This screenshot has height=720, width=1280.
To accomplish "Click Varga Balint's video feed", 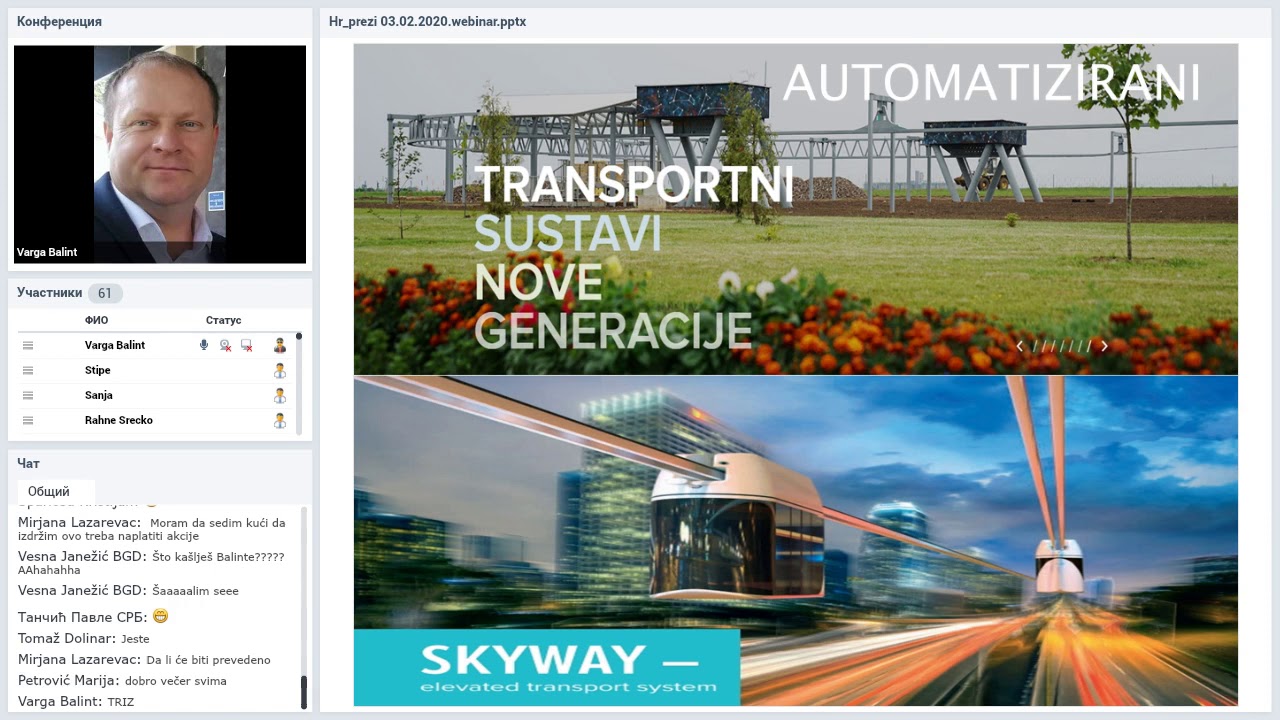I will click(160, 154).
